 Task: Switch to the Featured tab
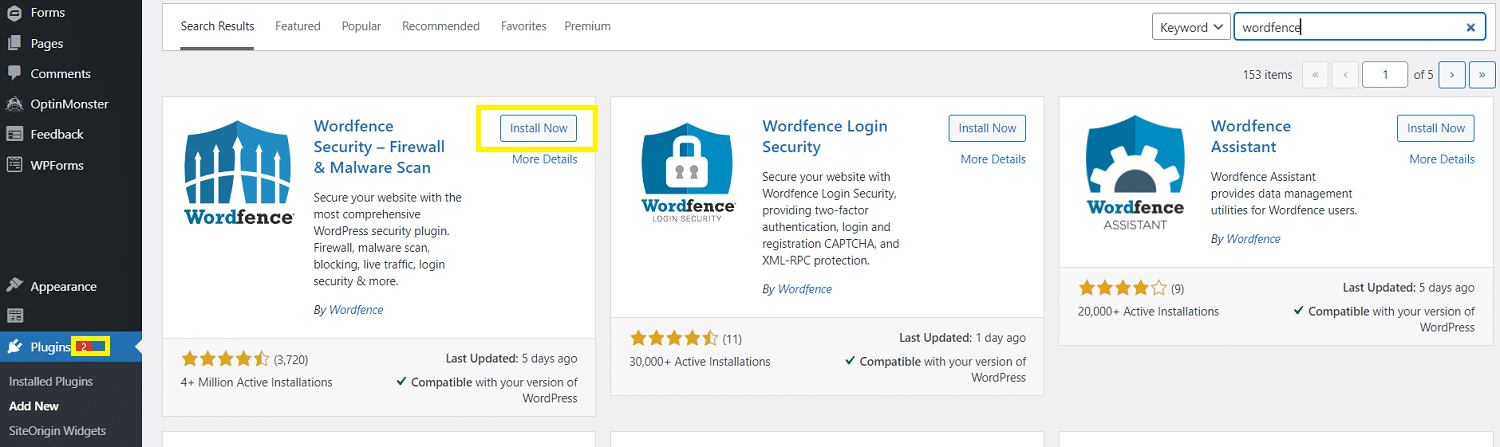pos(298,26)
